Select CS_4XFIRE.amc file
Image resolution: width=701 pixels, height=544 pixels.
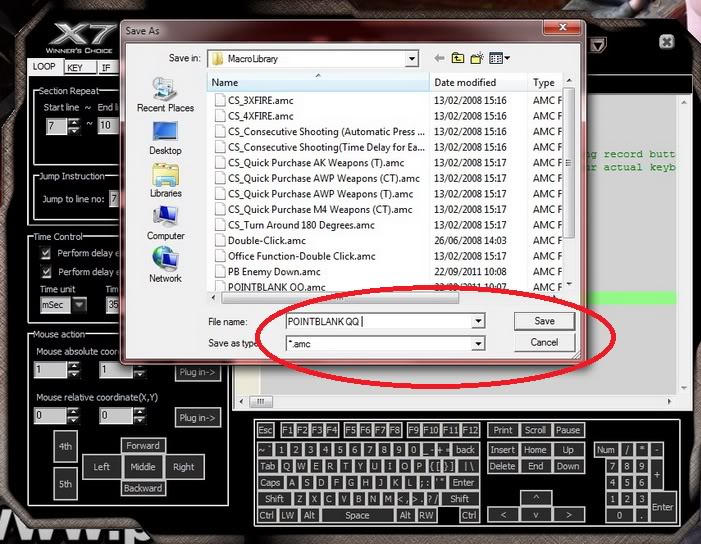click(261, 116)
